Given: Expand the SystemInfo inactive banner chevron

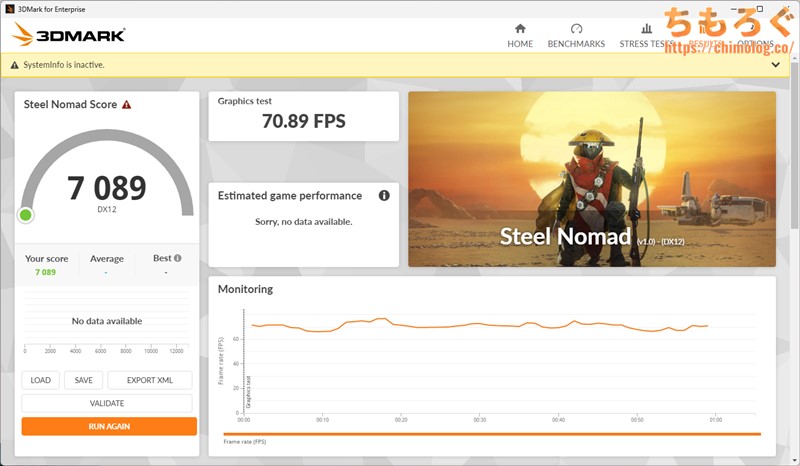Looking at the screenshot, I should (x=775, y=65).
